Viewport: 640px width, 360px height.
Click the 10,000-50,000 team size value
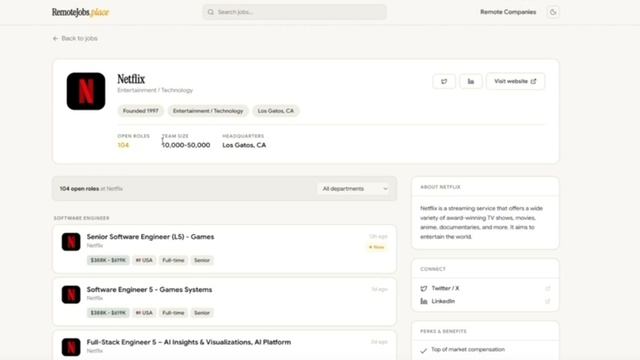pos(186,145)
